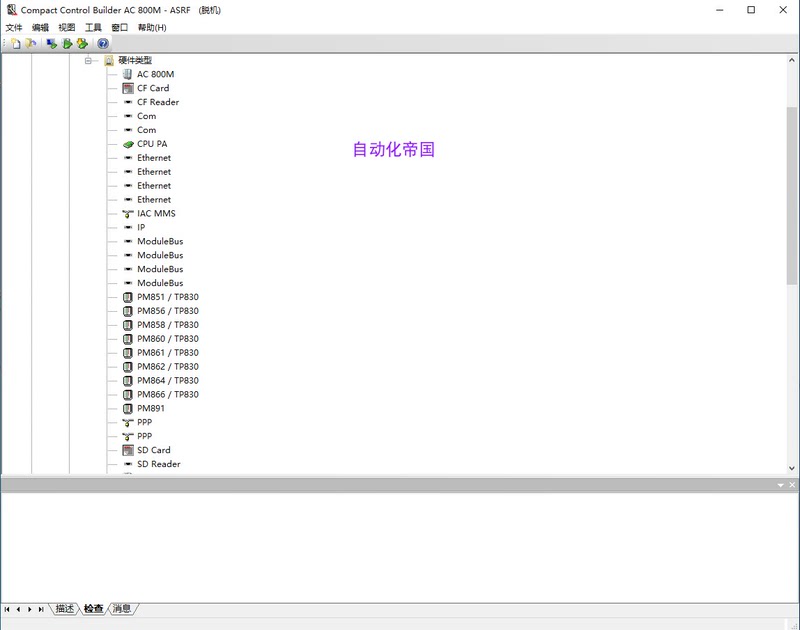Collapse the 硬件类型 tree node
The width and height of the screenshot is (800, 630).
88,61
